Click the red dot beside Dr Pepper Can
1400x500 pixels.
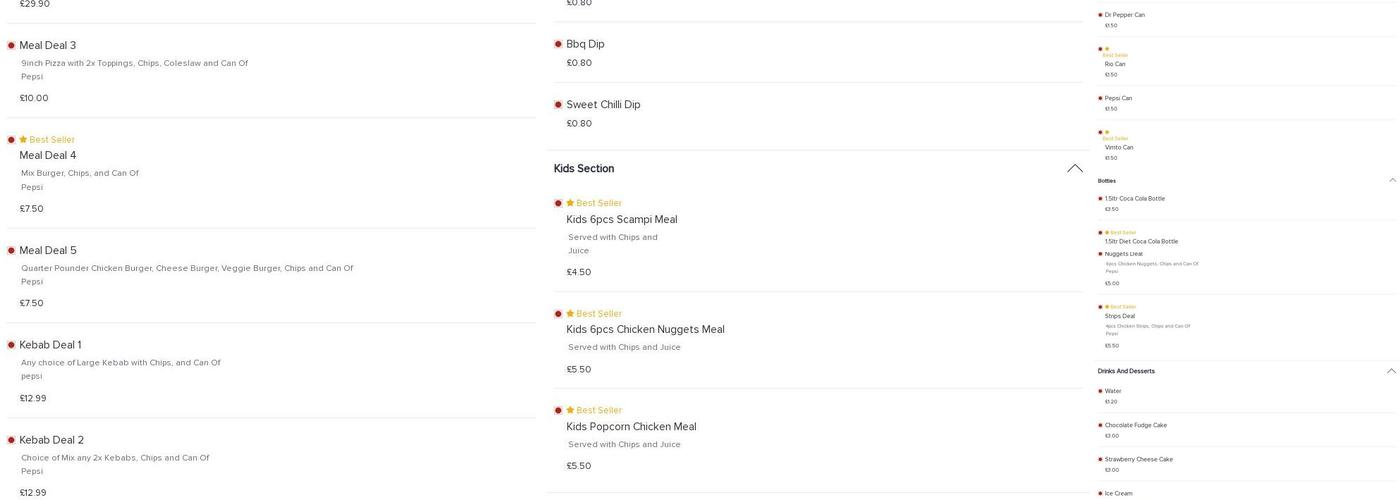pyautogui.click(x=1100, y=15)
